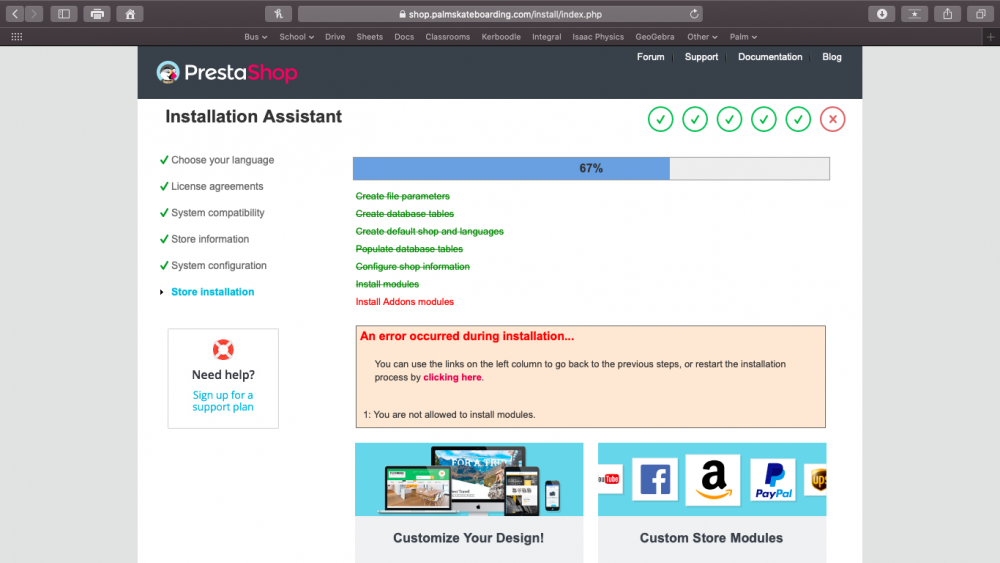Viewport: 1000px width, 563px height.
Task: Click the YouTube module icon
Action: tap(610, 479)
